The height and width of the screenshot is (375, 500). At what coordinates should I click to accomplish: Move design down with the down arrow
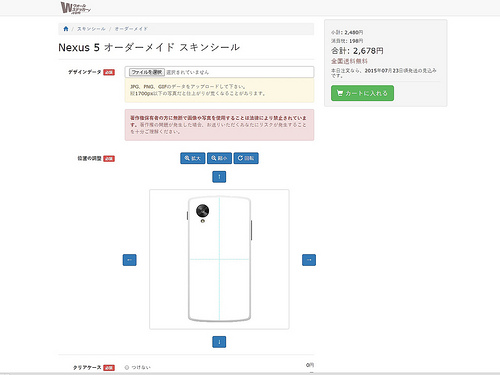(x=219, y=342)
